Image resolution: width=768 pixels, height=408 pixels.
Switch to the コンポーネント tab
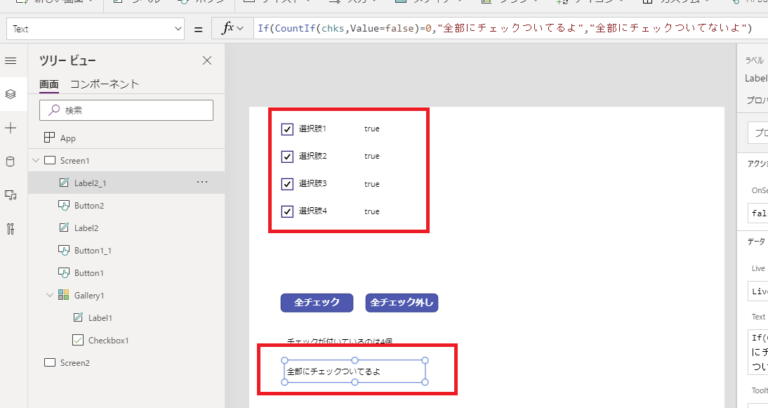pos(105,84)
